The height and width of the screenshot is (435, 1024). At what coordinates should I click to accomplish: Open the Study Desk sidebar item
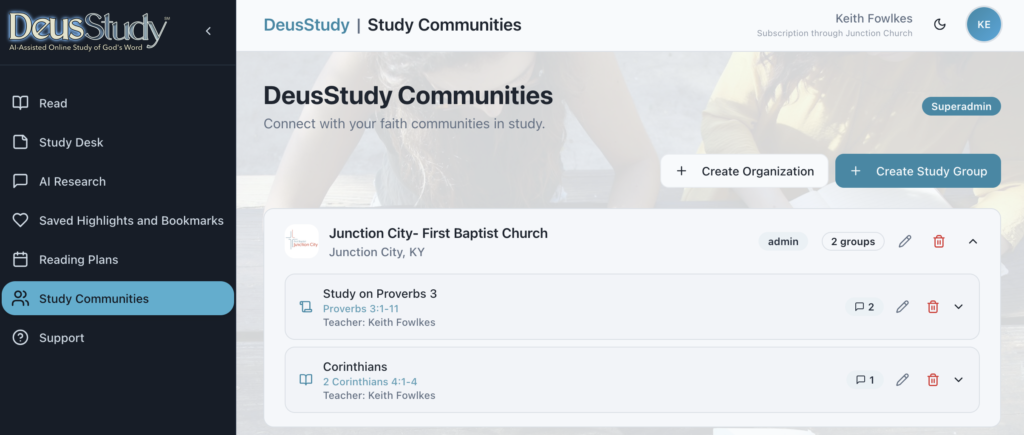71,142
